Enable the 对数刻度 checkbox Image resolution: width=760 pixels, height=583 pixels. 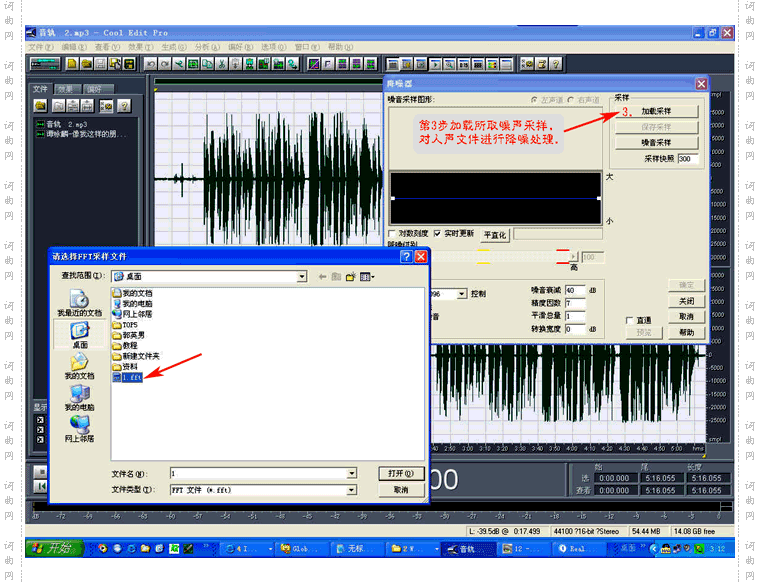392,234
